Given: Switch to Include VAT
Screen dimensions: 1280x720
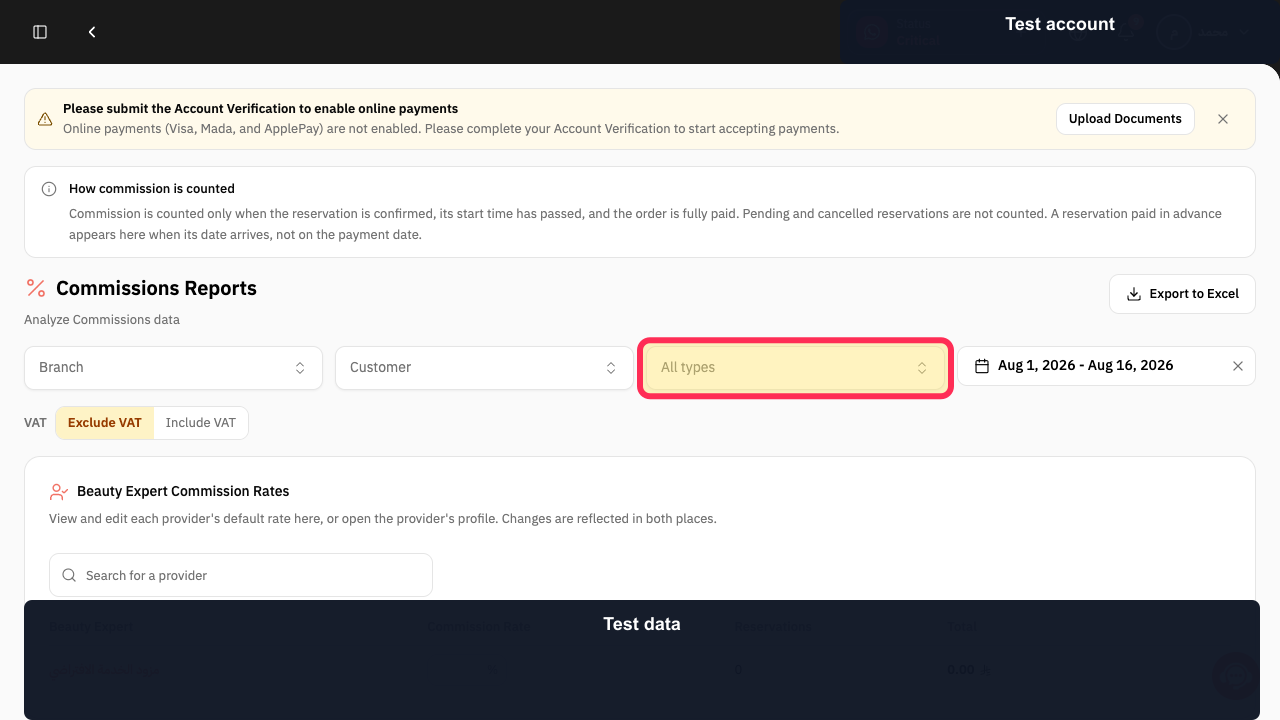Looking at the screenshot, I should point(201,423).
